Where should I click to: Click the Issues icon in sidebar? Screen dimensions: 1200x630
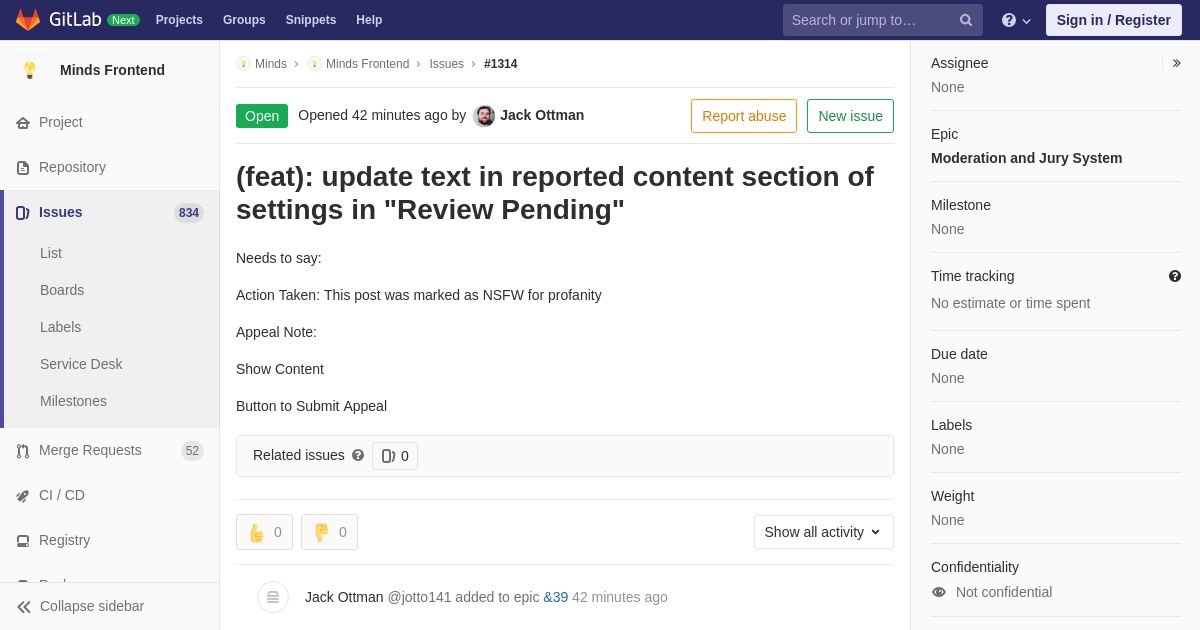coord(23,213)
